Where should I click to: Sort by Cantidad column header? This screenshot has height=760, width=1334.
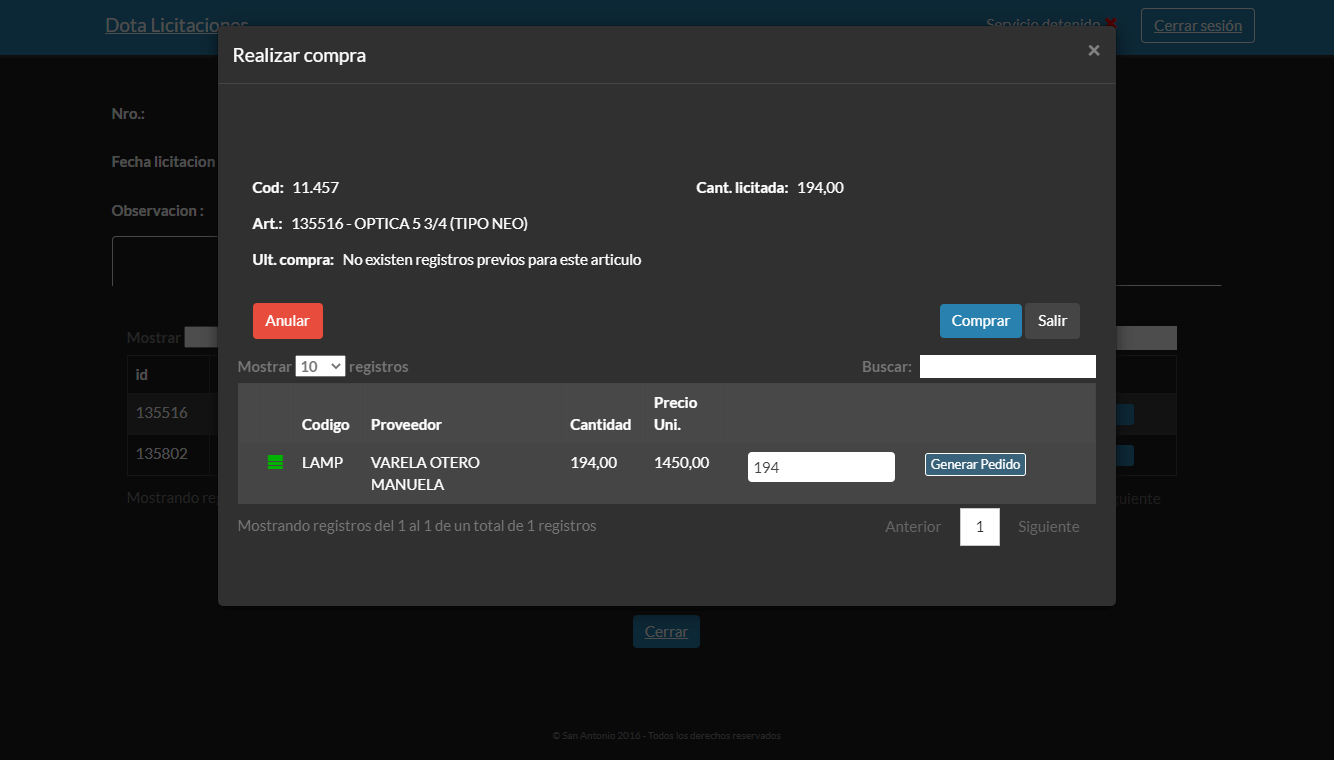click(600, 425)
